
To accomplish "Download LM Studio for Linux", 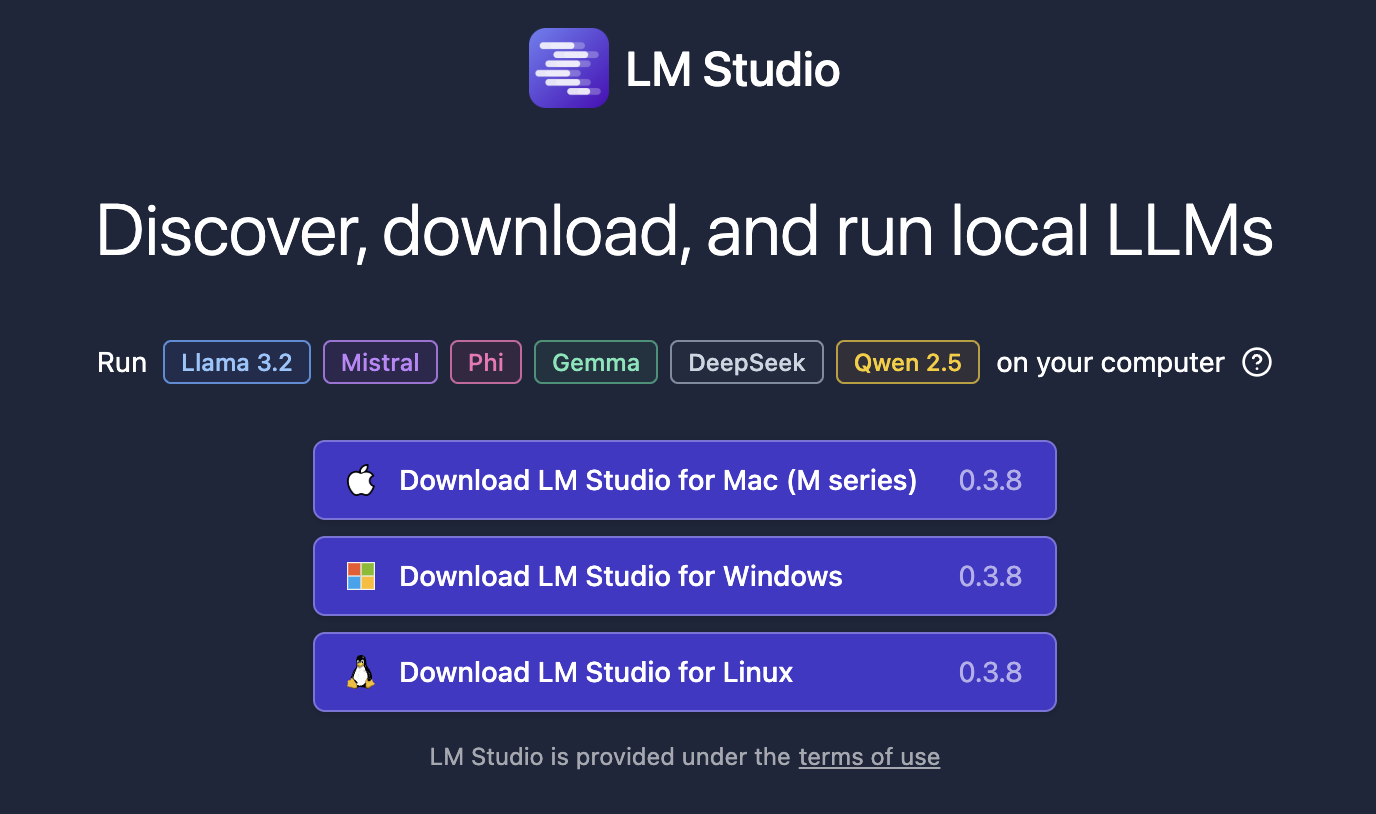I will click(x=596, y=672).
